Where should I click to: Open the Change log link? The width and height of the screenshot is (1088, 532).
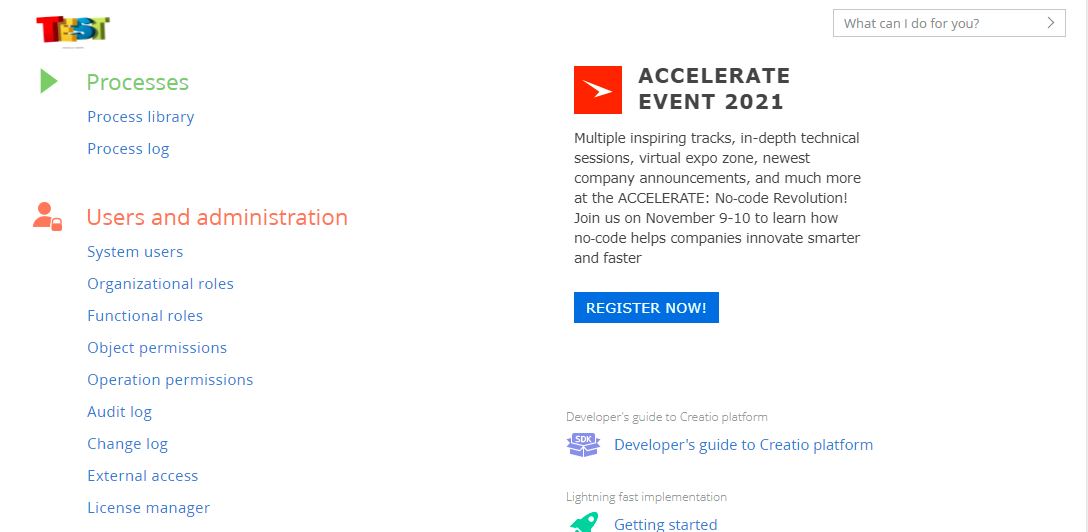click(x=128, y=444)
